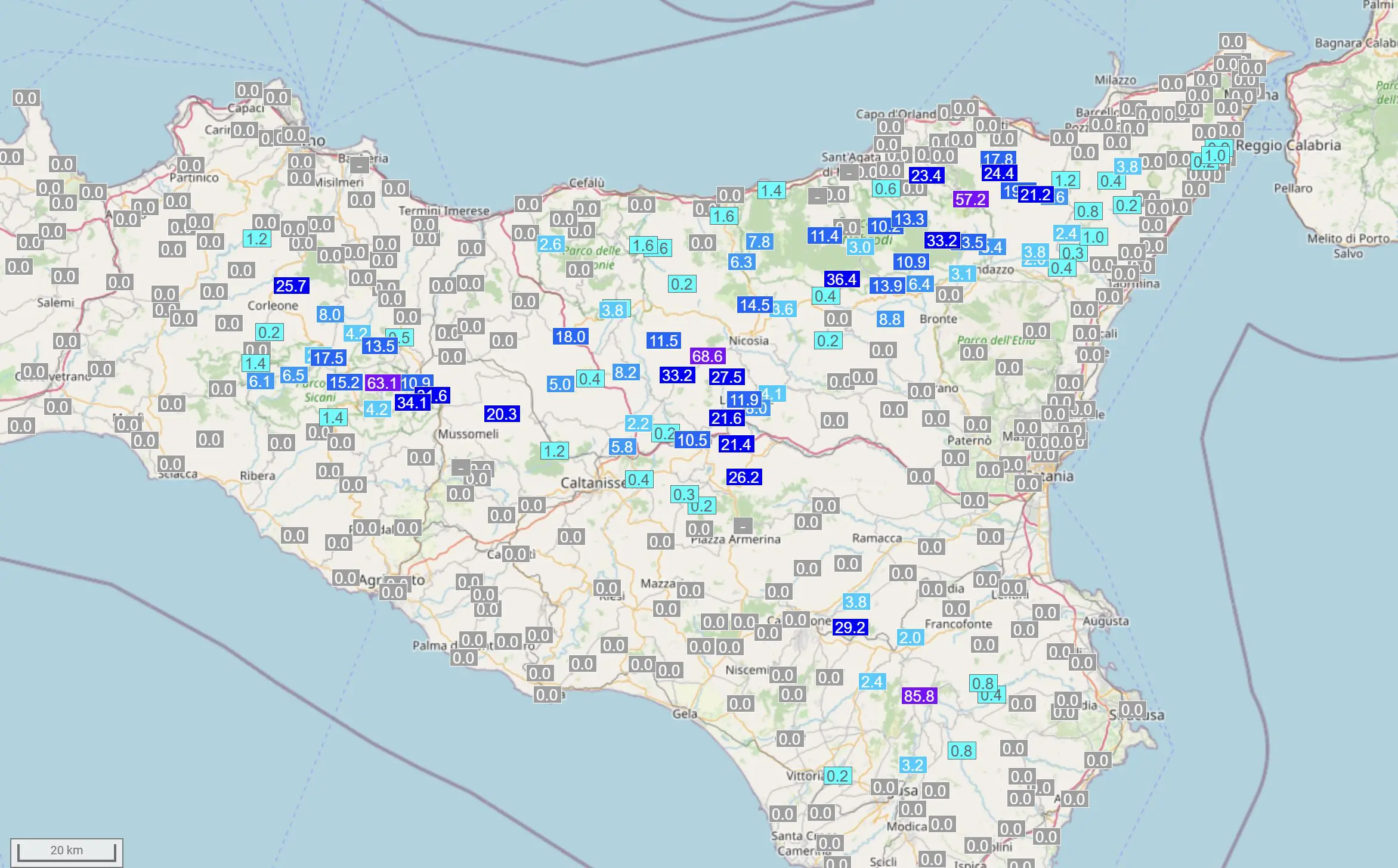
Task: Click the 11.5 blue station value
Action: (x=664, y=341)
